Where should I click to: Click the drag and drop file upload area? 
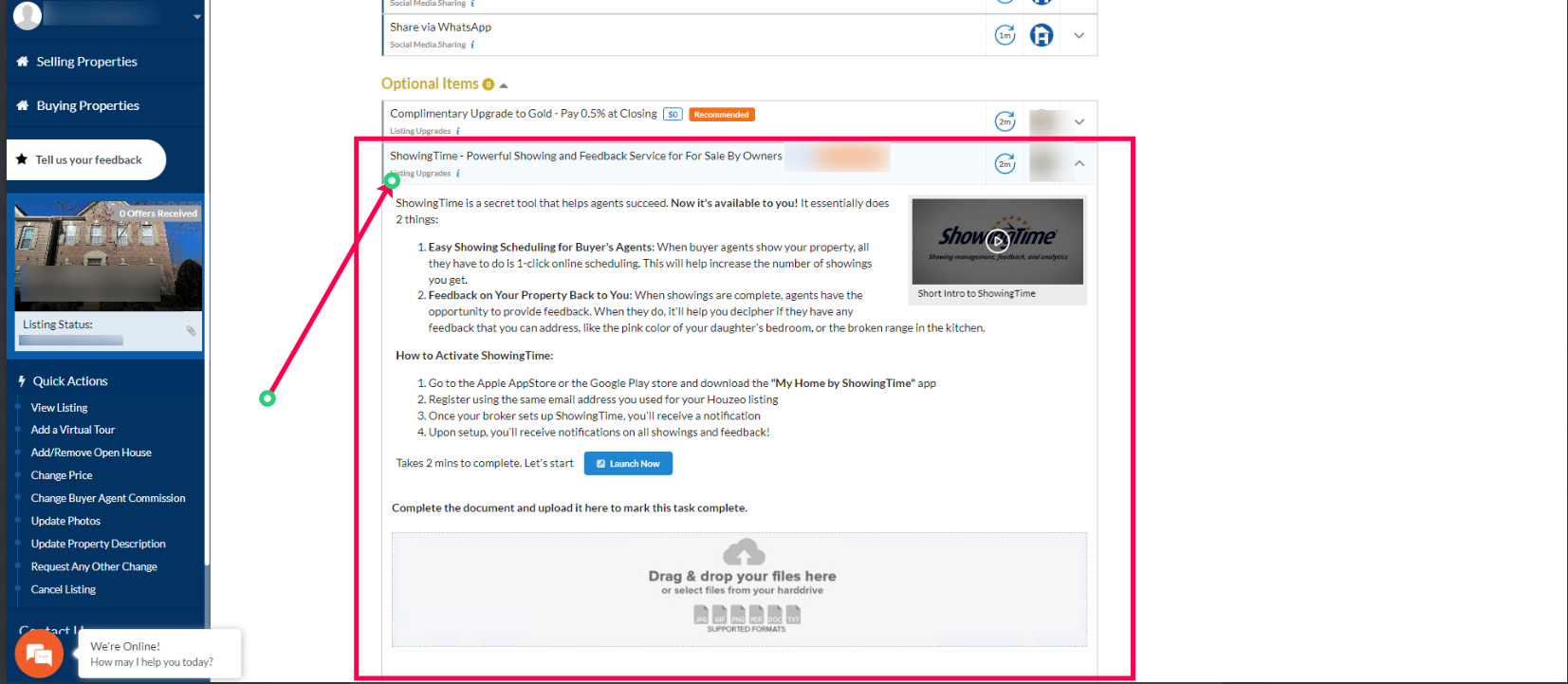coord(739,589)
